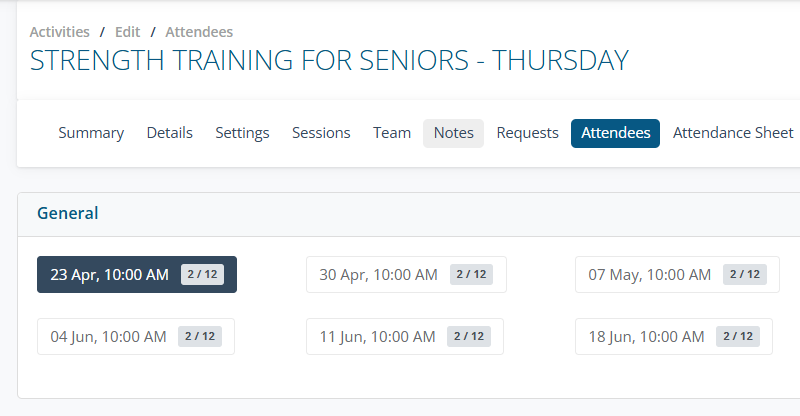Click the Edit breadcrumb link
800x416 pixels.
click(127, 32)
